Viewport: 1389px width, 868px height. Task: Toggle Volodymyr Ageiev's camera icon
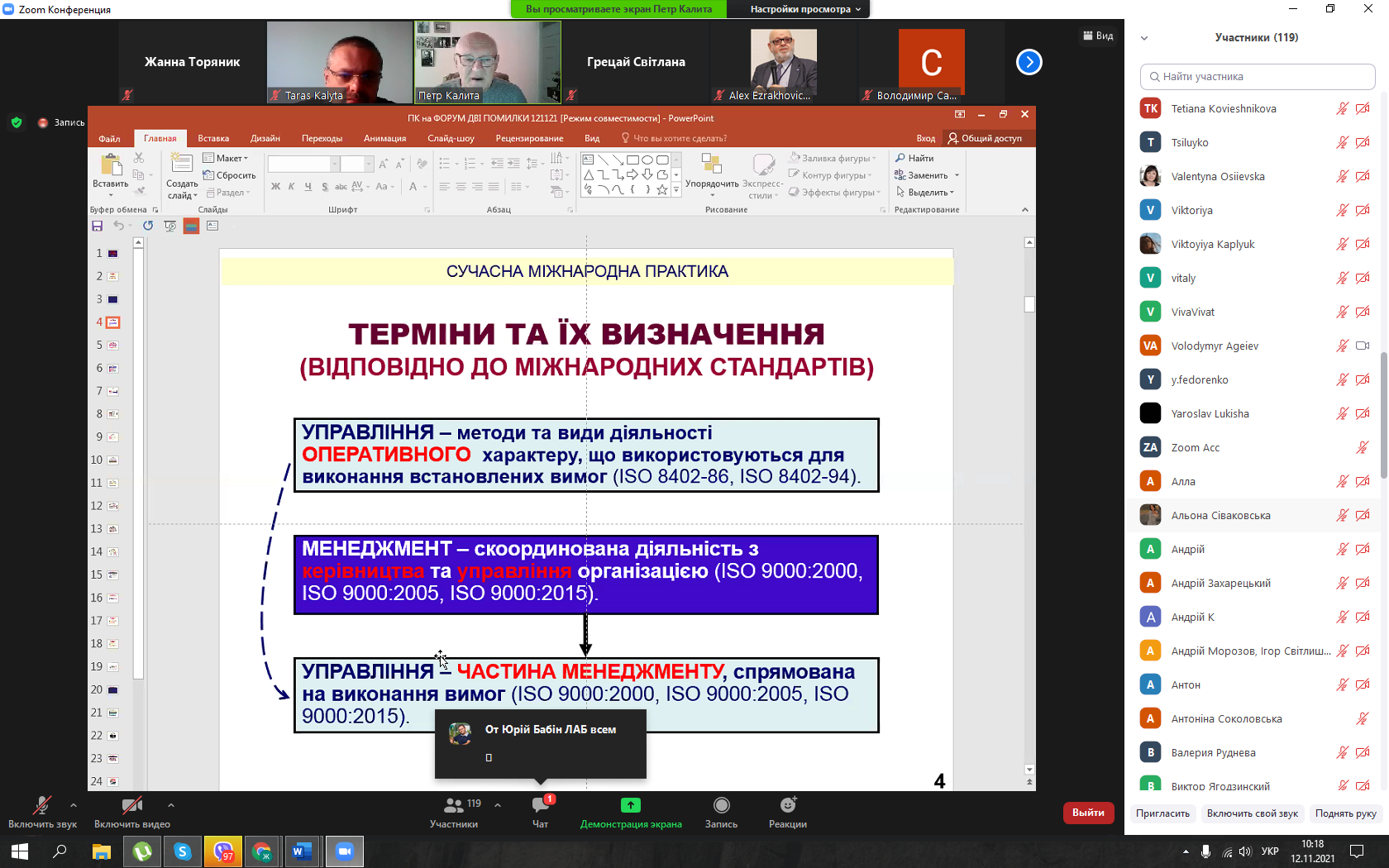[x=1363, y=346]
